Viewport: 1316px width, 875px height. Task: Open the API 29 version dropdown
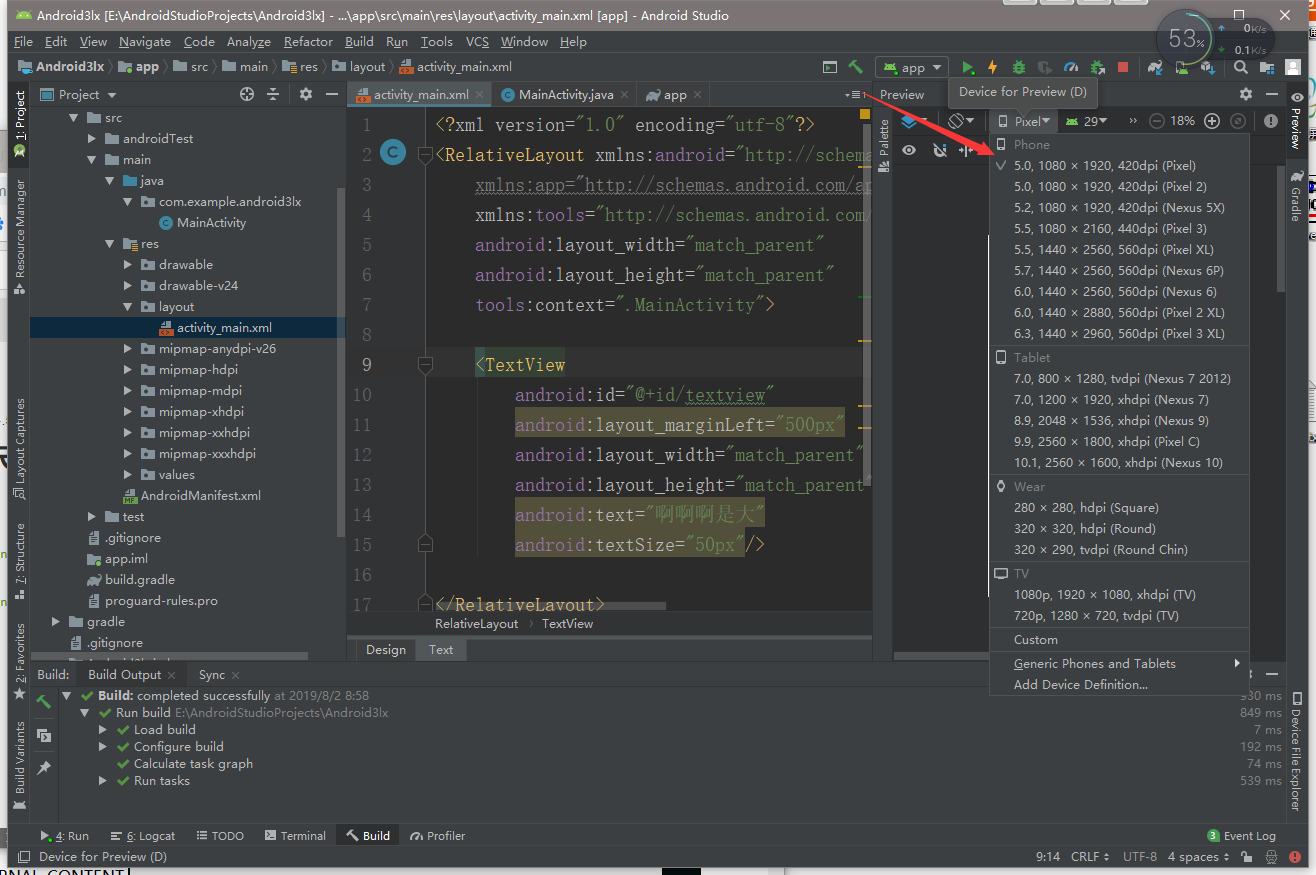pos(1086,121)
